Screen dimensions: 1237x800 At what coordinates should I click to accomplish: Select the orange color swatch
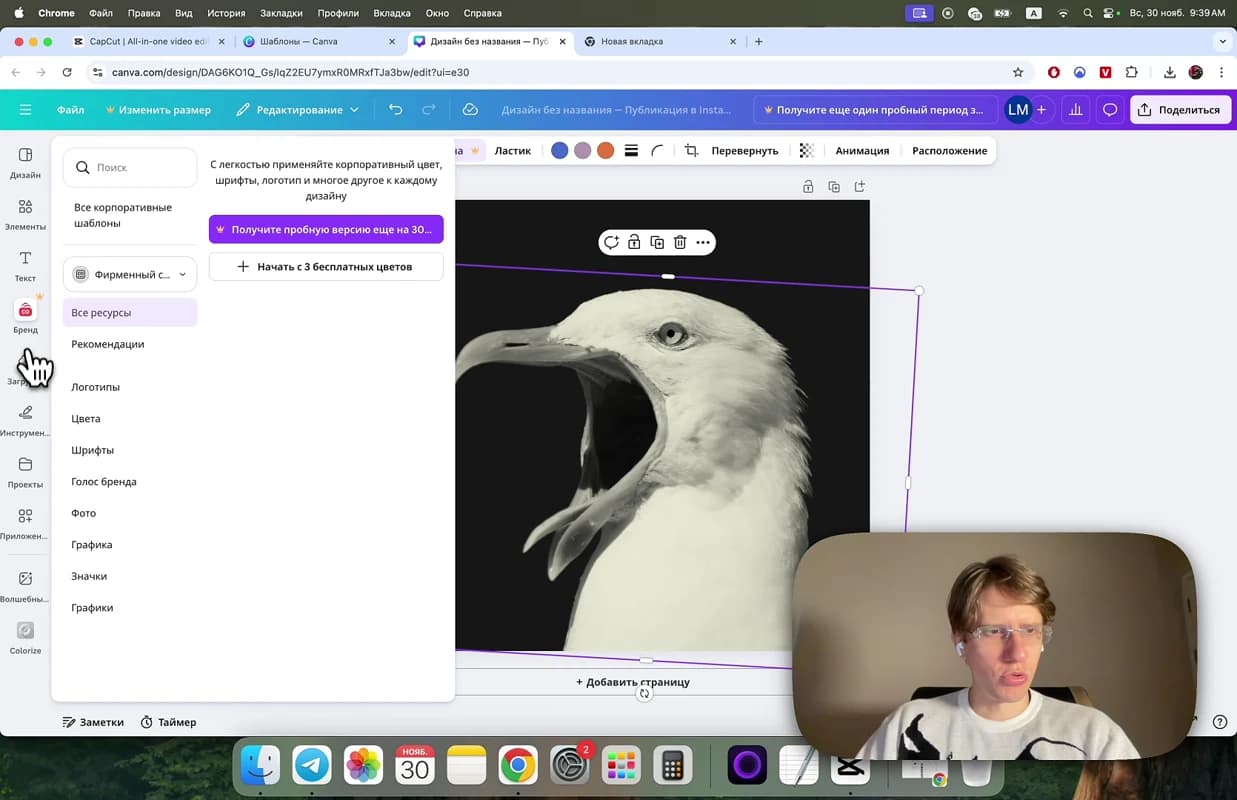(605, 151)
